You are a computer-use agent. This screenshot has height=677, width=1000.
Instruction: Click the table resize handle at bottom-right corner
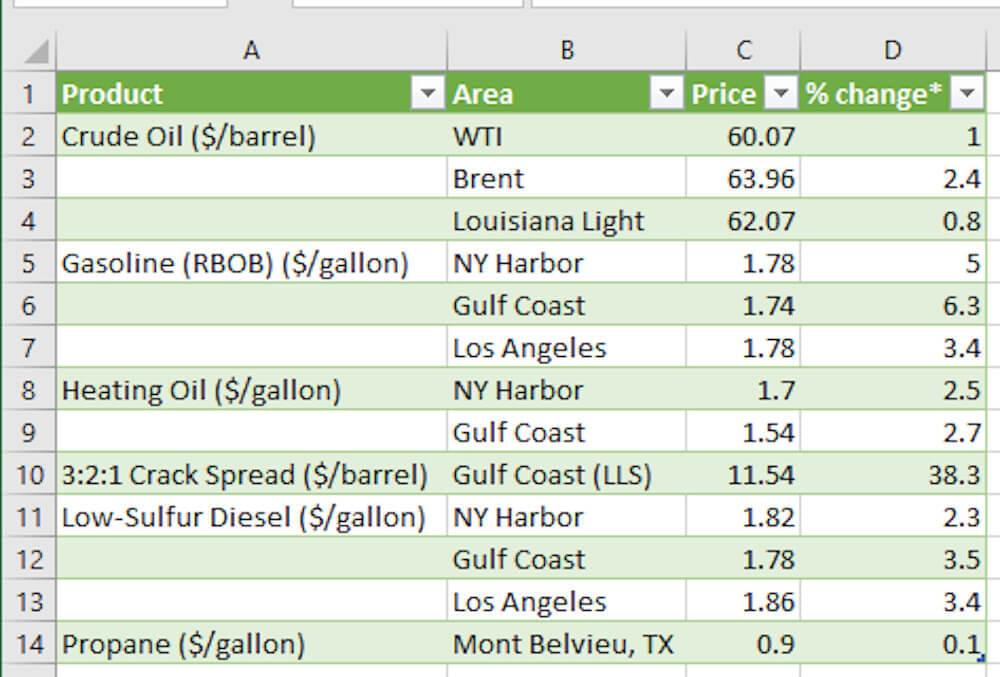tap(983, 658)
